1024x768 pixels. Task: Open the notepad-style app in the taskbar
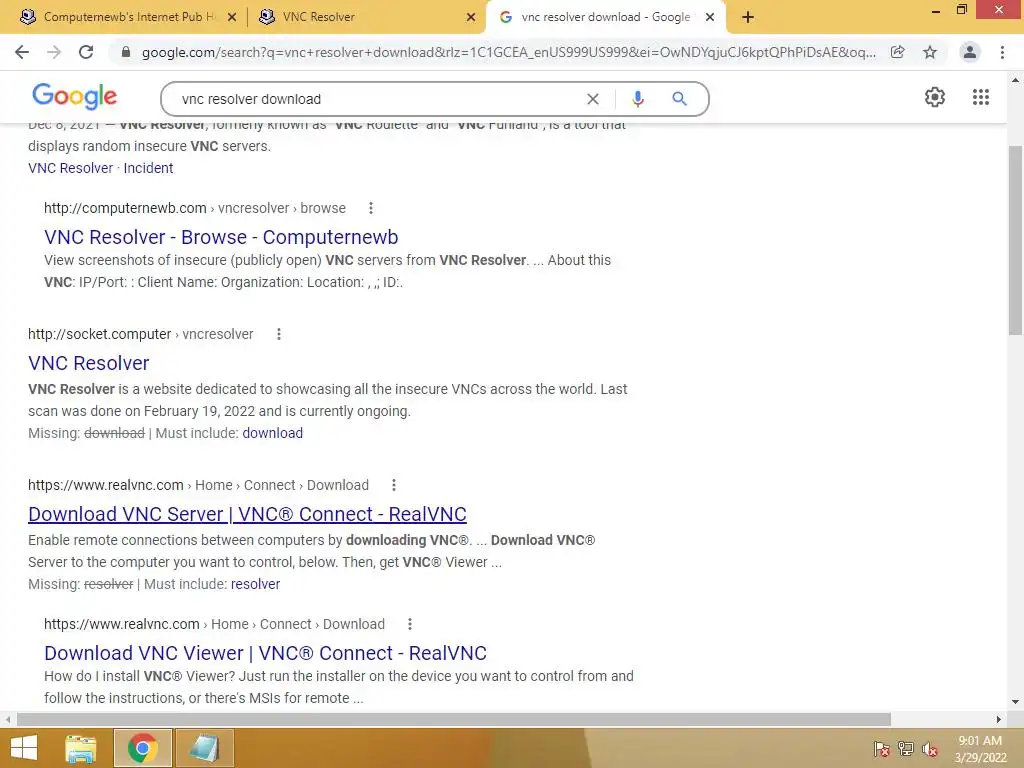205,748
